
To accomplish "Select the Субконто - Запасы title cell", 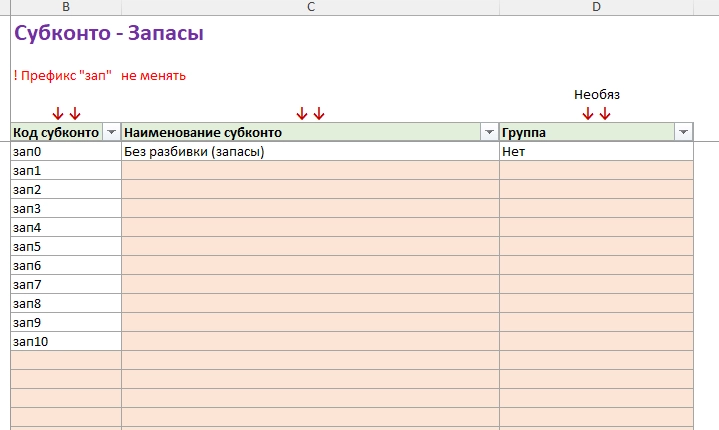I will click(x=109, y=33).
